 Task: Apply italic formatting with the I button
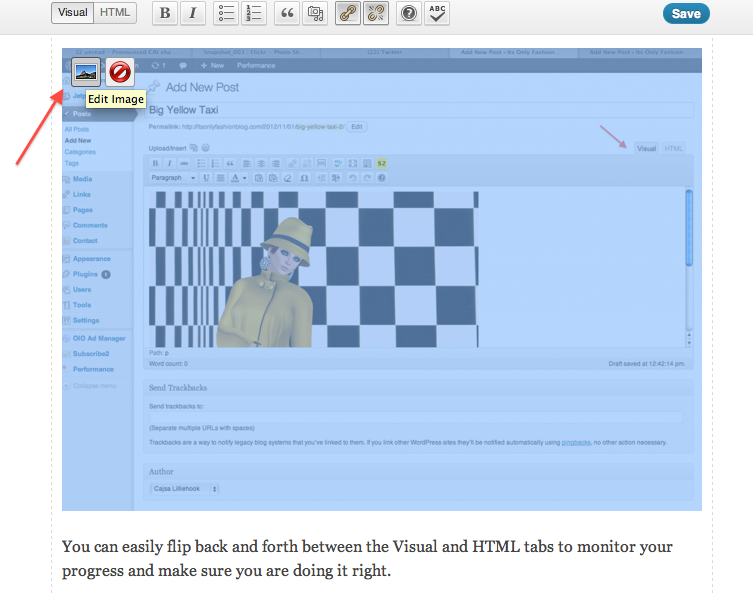click(x=193, y=14)
